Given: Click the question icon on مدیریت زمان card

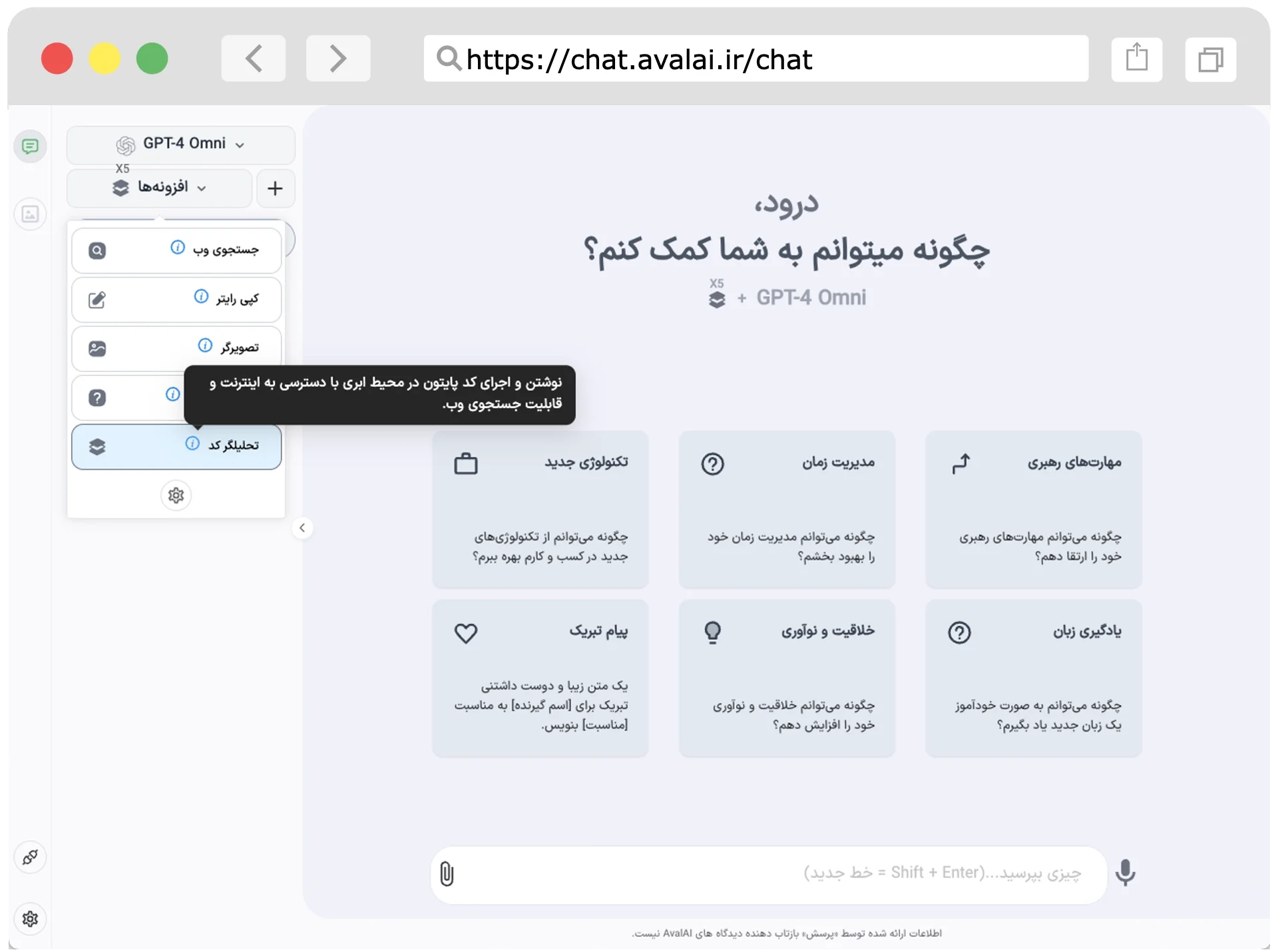Looking at the screenshot, I should click(713, 463).
